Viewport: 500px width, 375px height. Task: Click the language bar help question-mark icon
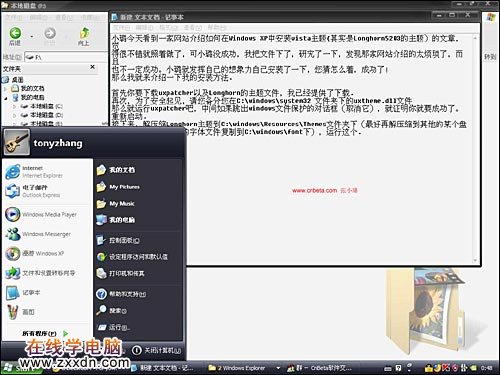pos(398,368)
